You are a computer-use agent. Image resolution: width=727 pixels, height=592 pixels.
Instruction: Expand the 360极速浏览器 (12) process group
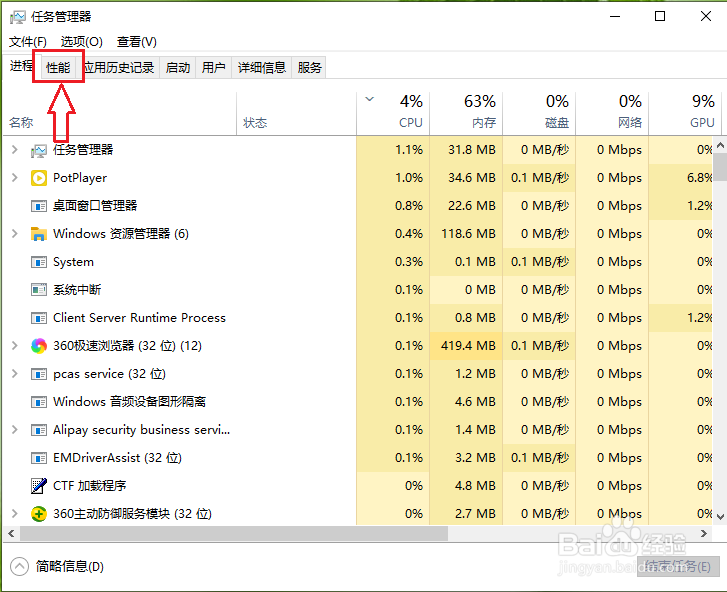click(x=15, y=346)
